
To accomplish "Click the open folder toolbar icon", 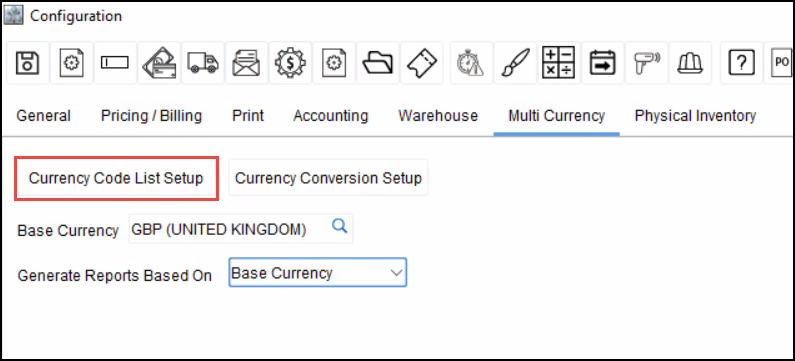I will 378,63.
